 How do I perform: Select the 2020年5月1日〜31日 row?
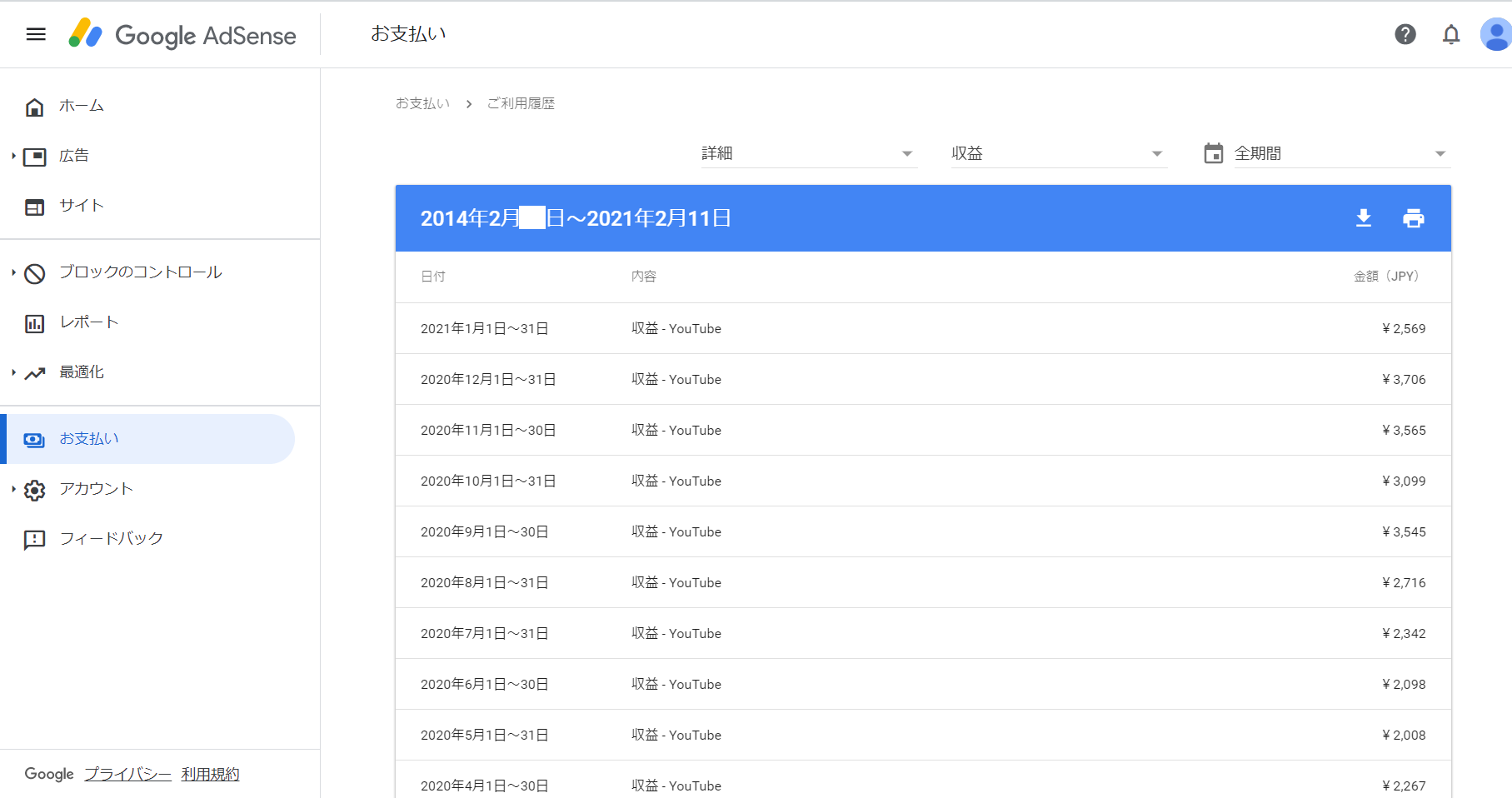coord(923,735)
